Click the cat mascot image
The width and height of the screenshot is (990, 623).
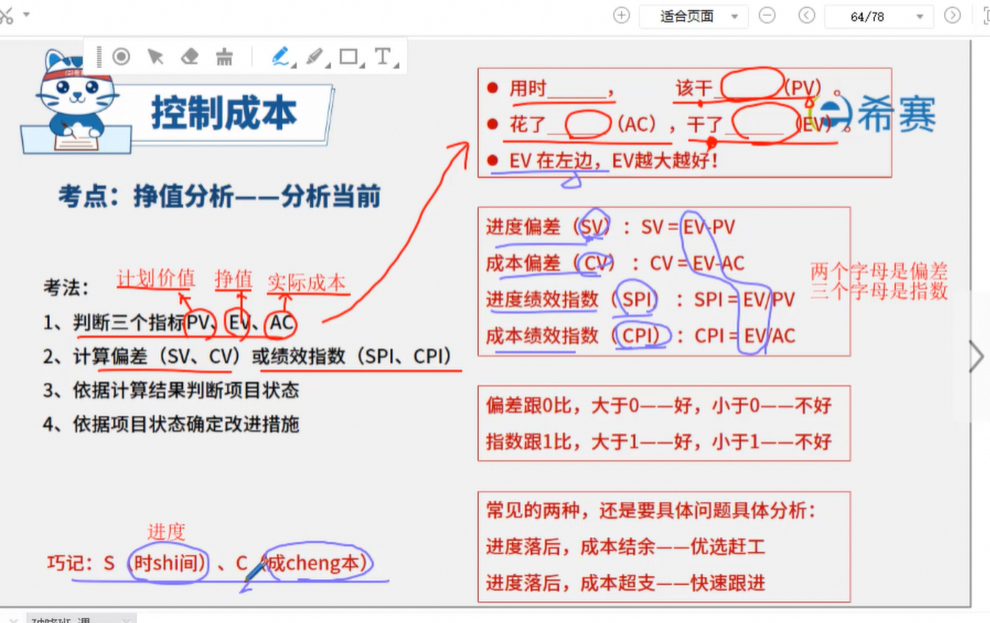pos(76,101)
